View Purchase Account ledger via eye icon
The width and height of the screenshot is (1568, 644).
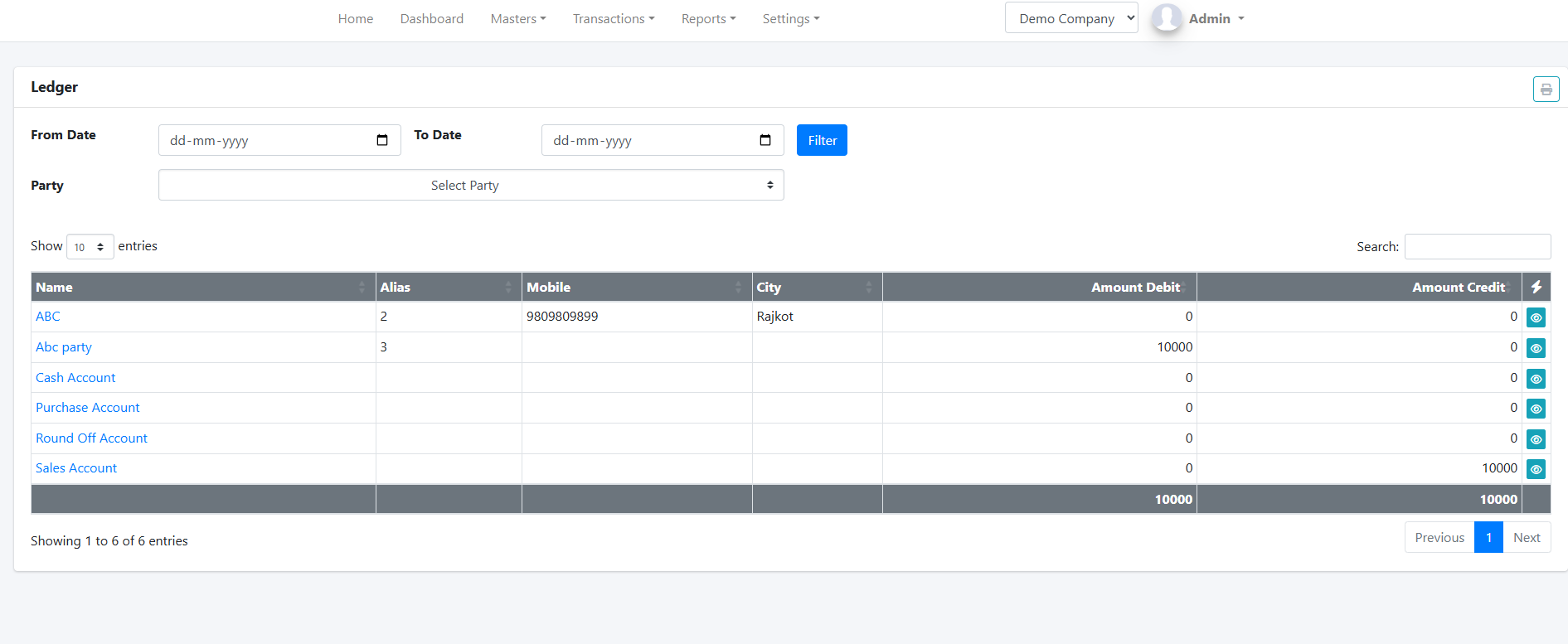[x=1536, y=409]
